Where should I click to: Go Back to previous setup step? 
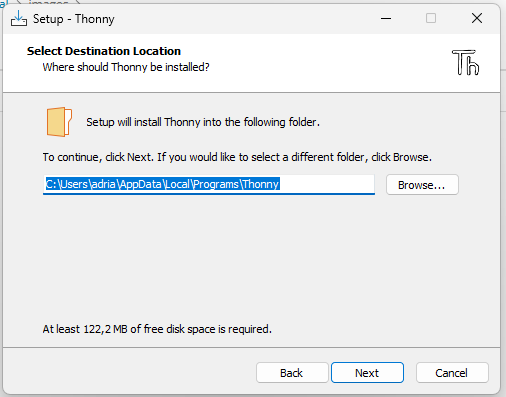292,373
